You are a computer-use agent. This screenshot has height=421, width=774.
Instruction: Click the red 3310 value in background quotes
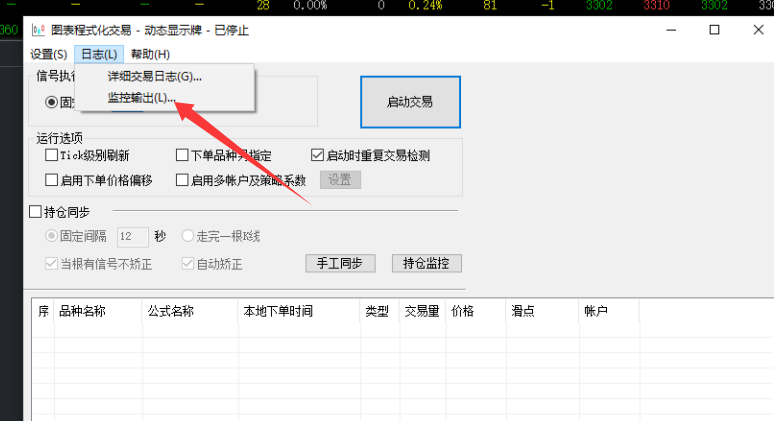point(656,5)
